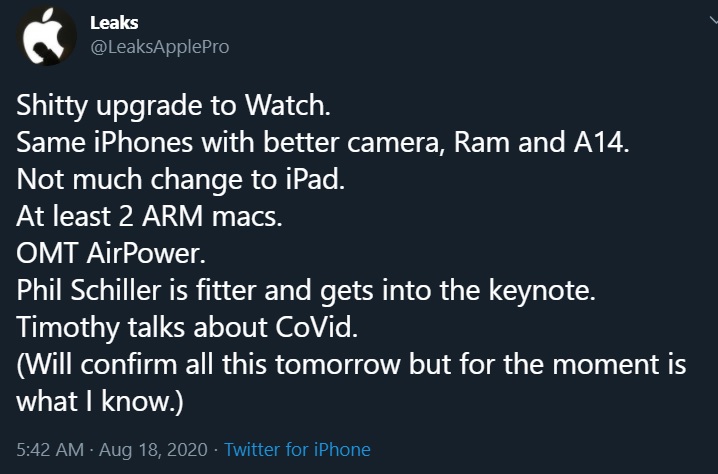Click the Apple logo profile avatar
The image size is (718, 474).
coord(44,41)
